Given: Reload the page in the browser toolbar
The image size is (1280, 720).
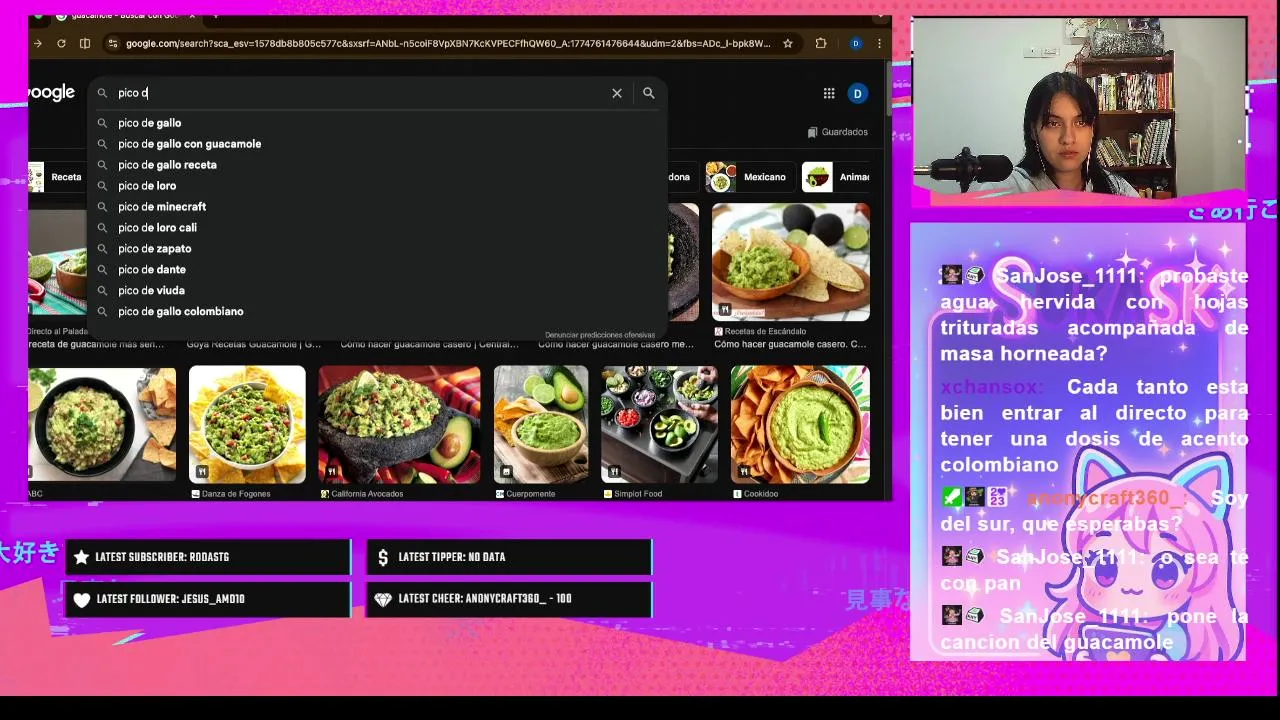Looking at the screenshot, I should (61, 43).
